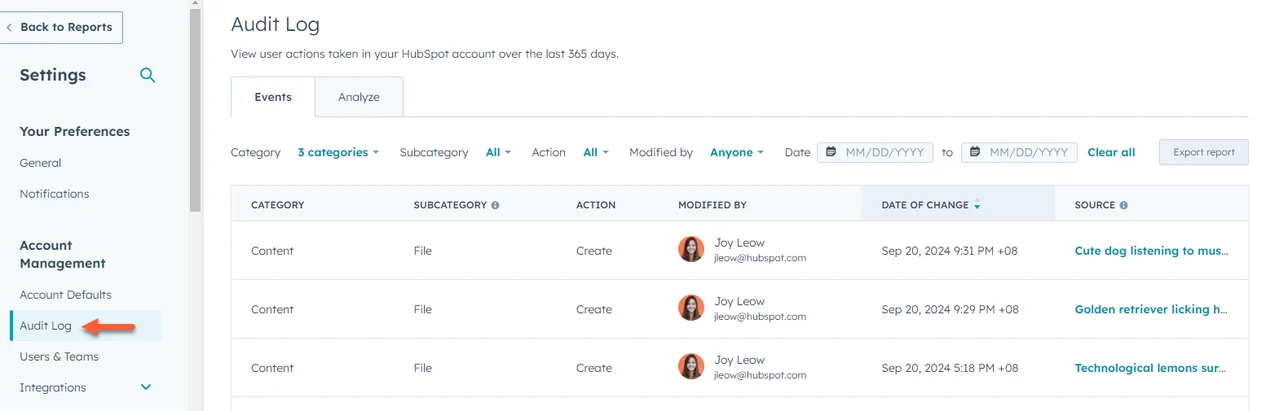Viewport: 1266px width, 411px height.
Task: Open the Technological lemons source link
Action: pyautogui.click(x=1151, y=368)
